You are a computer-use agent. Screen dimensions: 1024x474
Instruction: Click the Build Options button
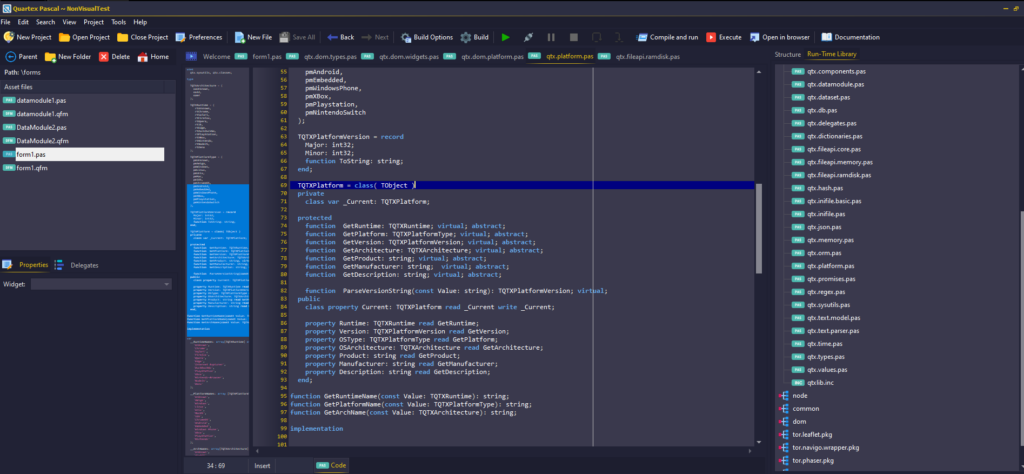(x=426, y=37)
